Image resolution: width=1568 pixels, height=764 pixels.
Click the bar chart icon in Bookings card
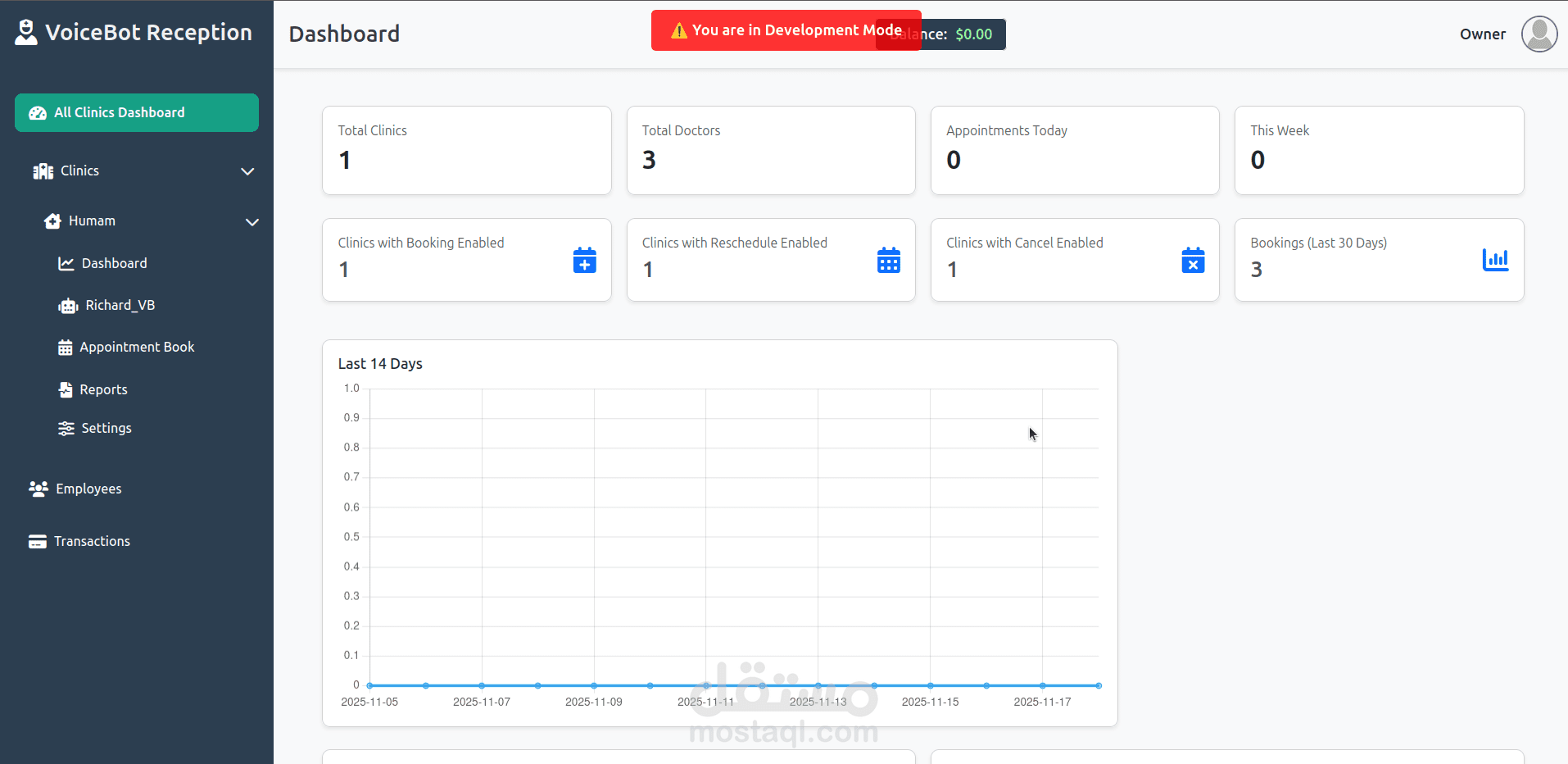pos(1495,260)
